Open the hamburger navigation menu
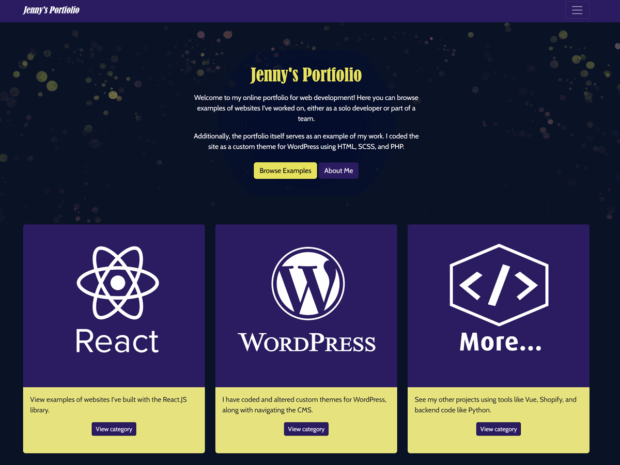 pyautogui.click(x=577, y=10)
